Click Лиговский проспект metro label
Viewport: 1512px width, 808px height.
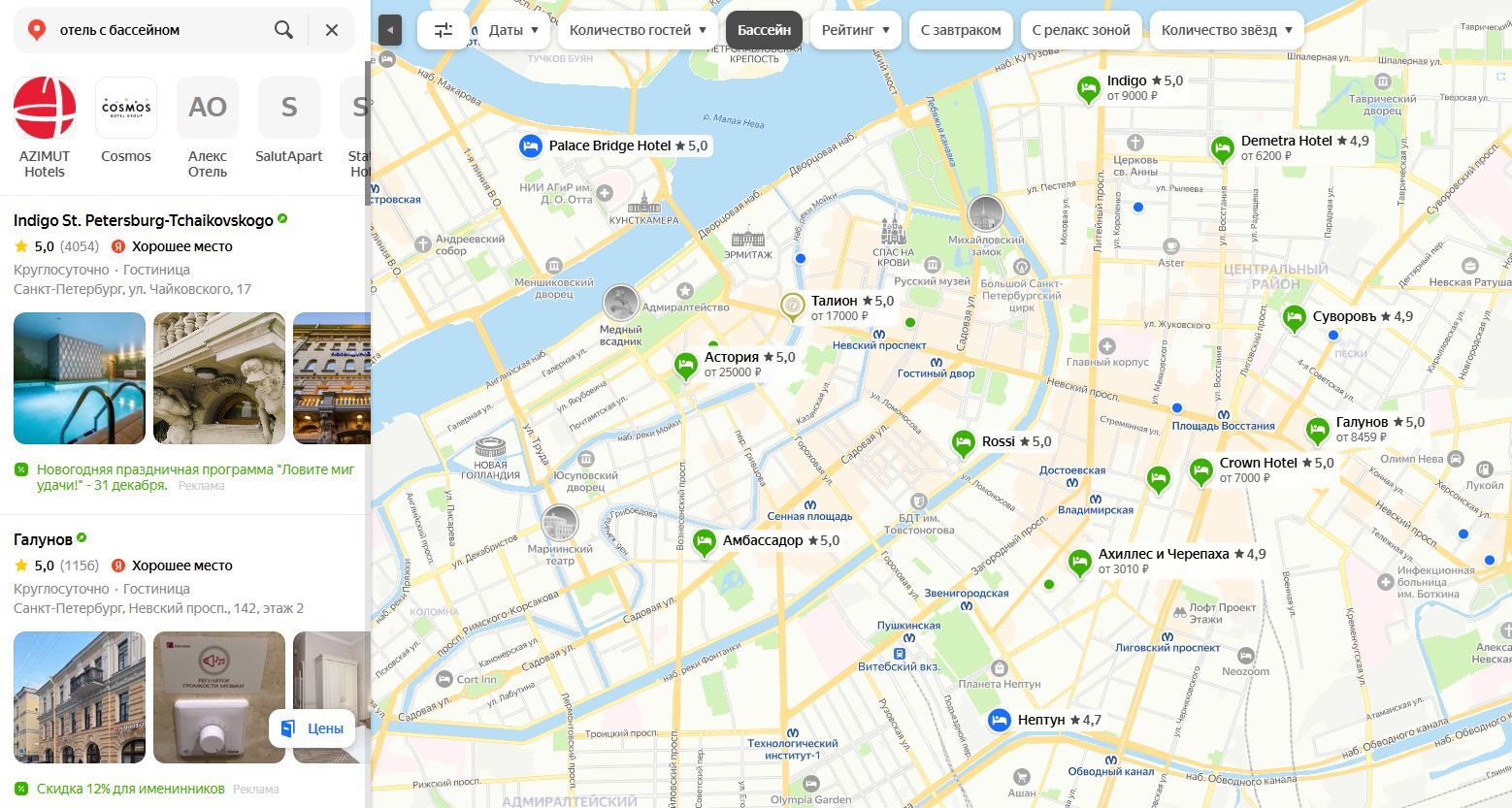click(x=1168, y=647)
